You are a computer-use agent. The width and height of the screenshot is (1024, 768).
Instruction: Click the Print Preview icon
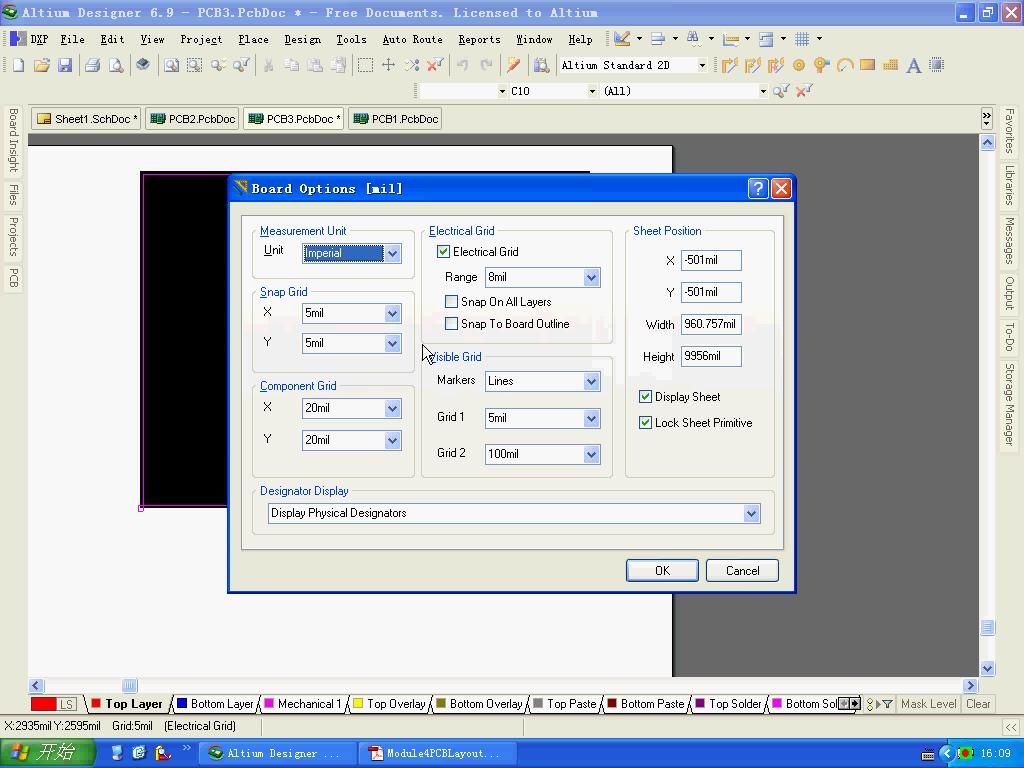[116, 65]
